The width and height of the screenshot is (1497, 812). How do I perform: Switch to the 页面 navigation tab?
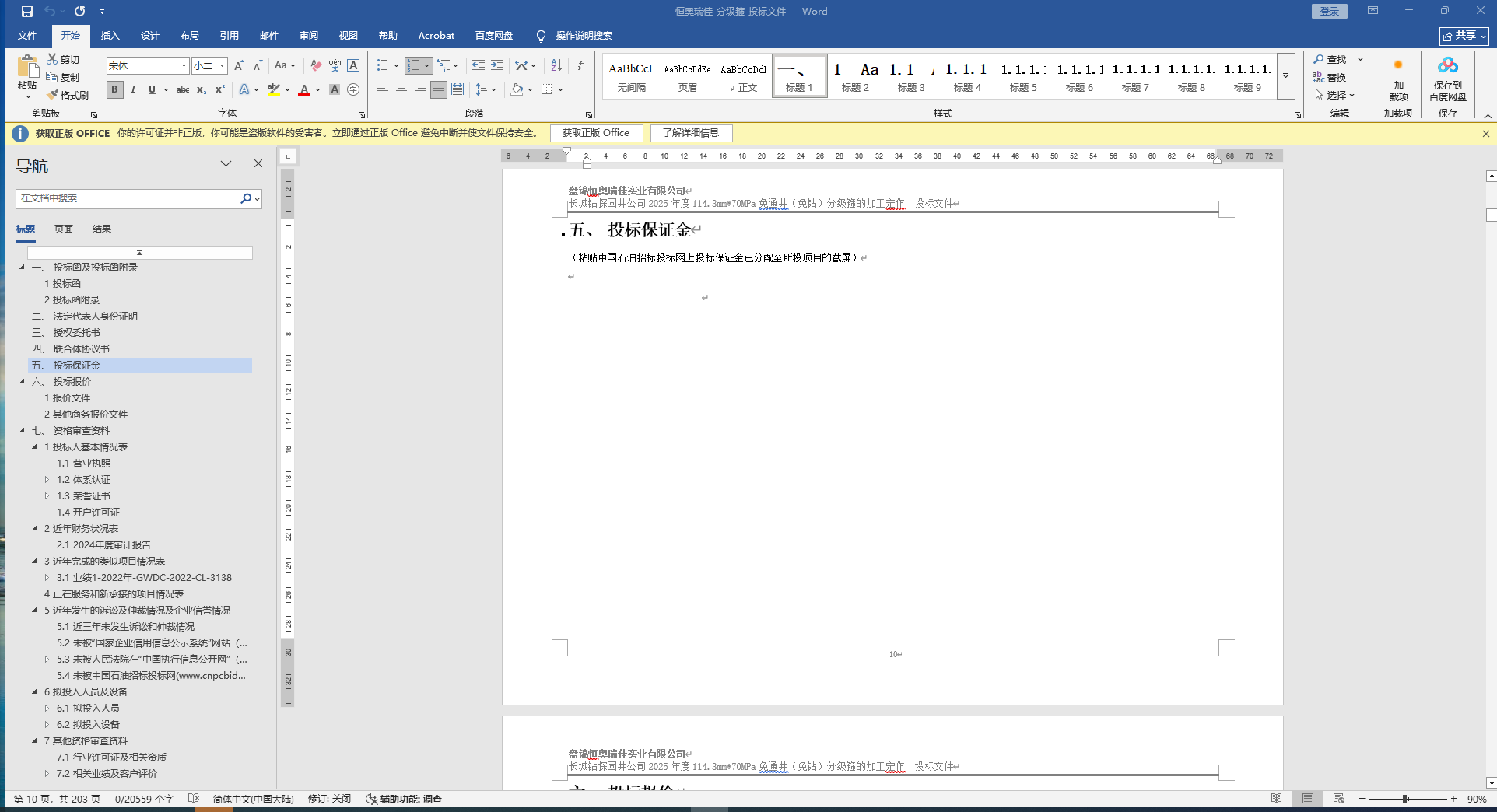point(64,229)
